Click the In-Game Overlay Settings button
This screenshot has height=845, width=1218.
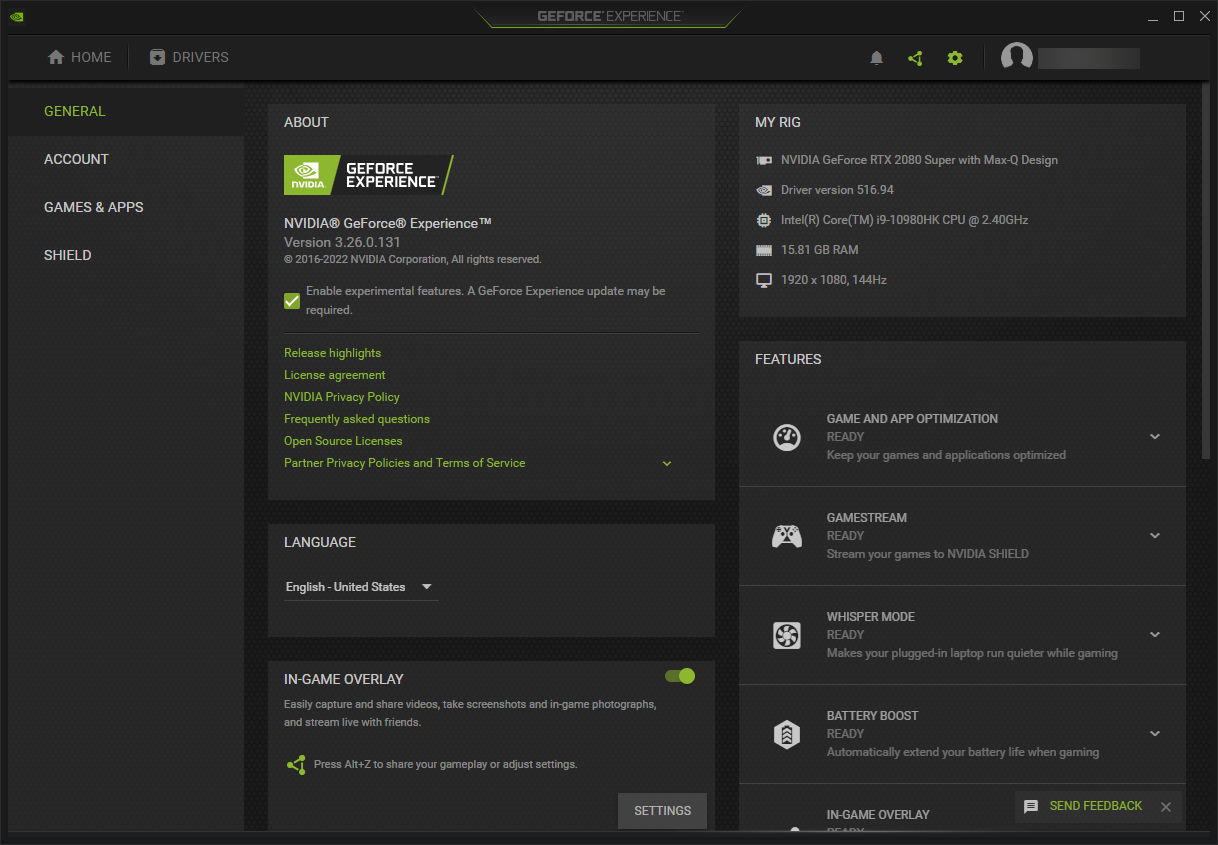pos(662,811)
